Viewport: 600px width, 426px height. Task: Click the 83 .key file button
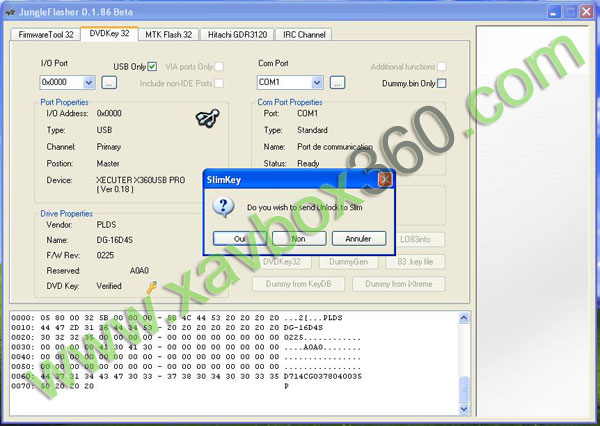(416, 262)
